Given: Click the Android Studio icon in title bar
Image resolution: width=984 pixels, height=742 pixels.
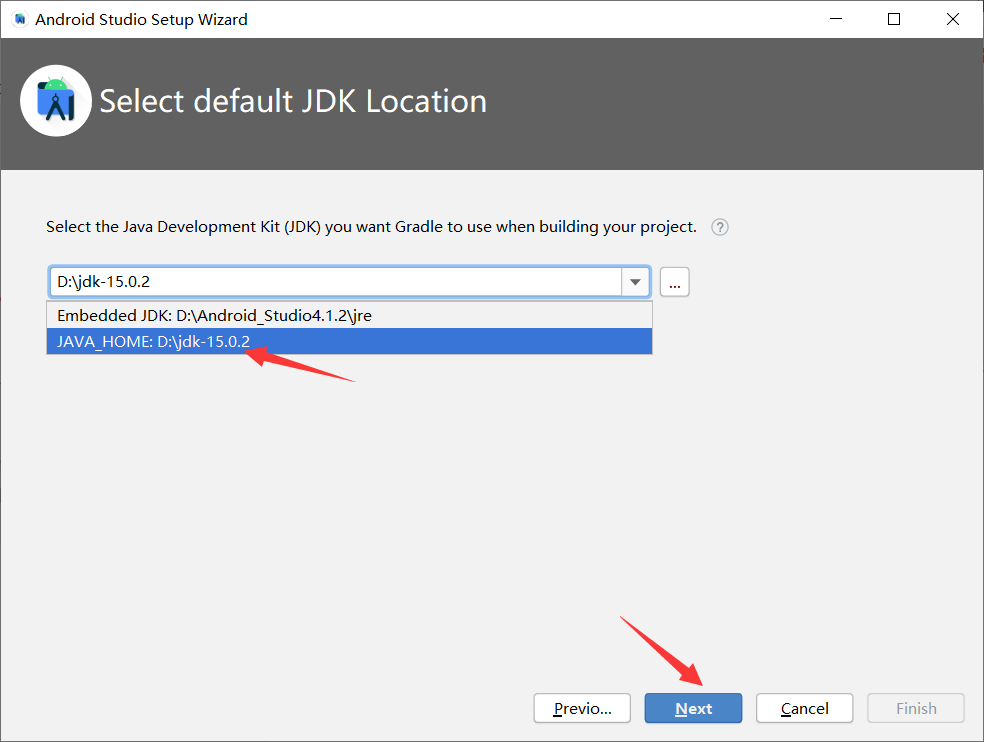Looking at the screenshot, I should click(18, 18).
